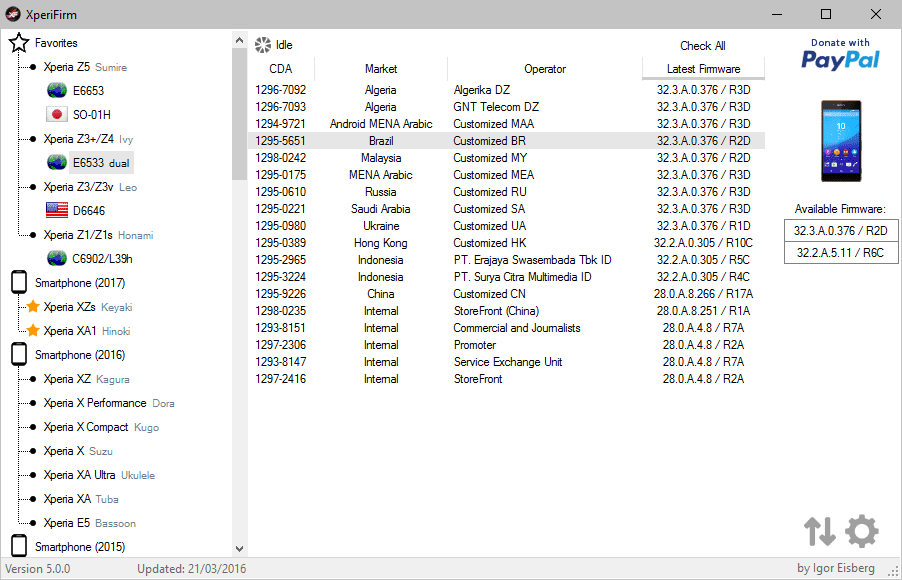The width and height of the screenshot is (902, 580).
Task: Select the SO-01H model entry
Action: point(91,115)
